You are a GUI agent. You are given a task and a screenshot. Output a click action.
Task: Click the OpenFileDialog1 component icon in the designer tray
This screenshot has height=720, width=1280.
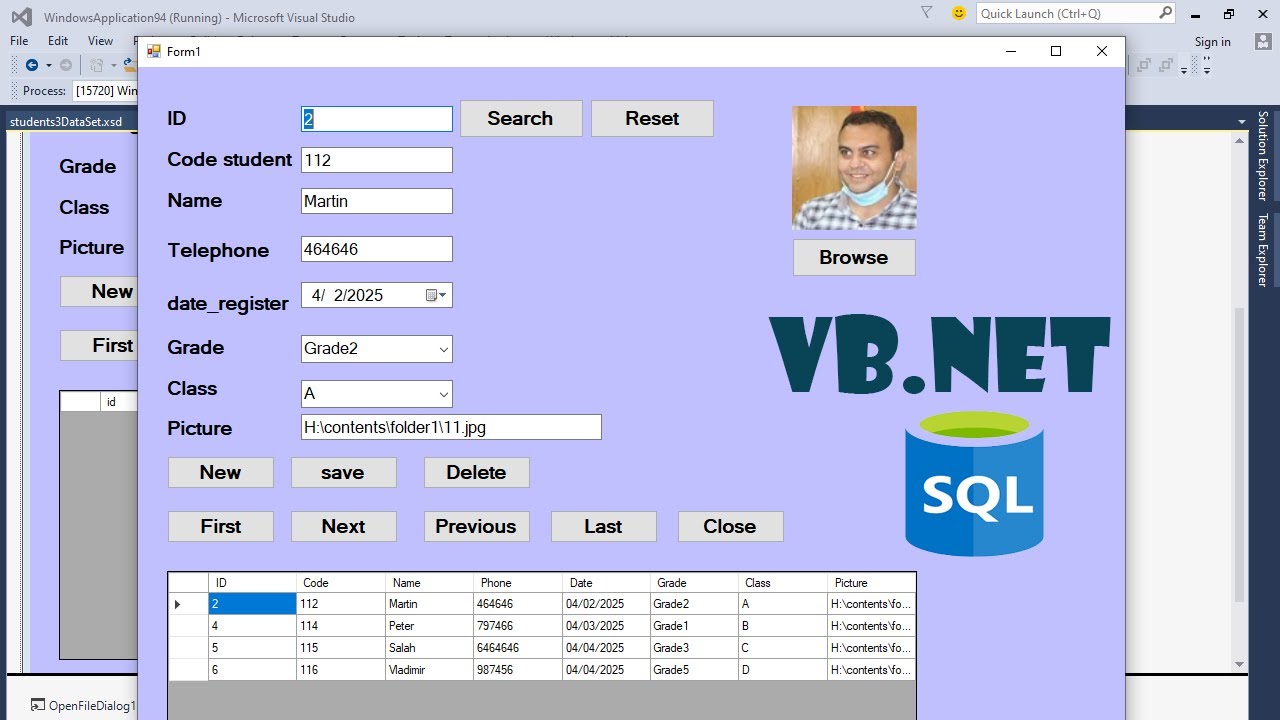pyautogui.click(x=38, y=705)
